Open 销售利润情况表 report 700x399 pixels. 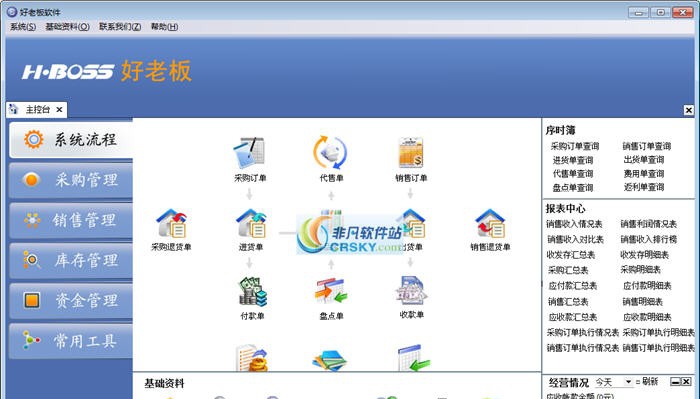pyautogui.click(x=649, y=224)
